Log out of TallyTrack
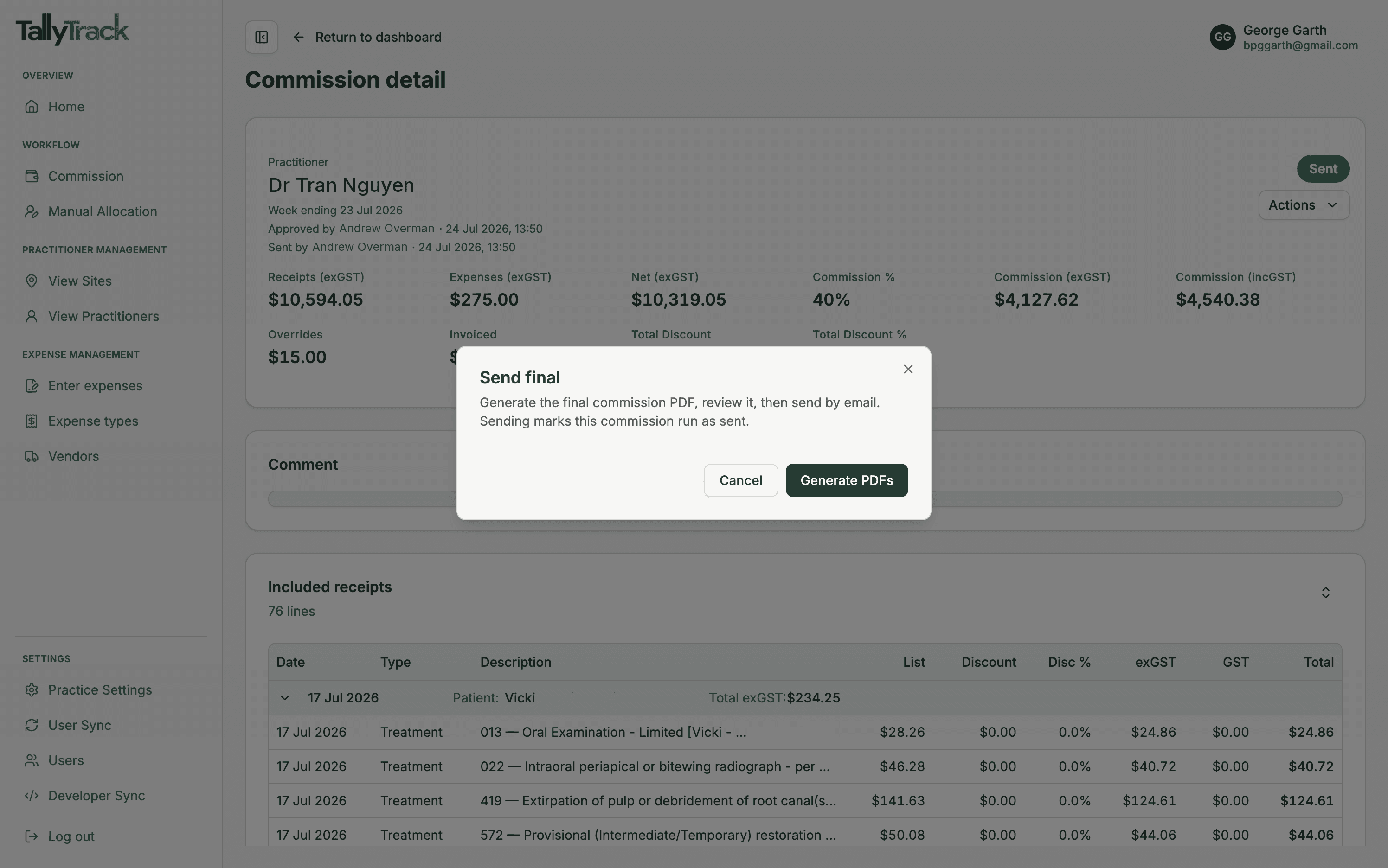This screenshot has width=1388, height=868. point(71,836)
